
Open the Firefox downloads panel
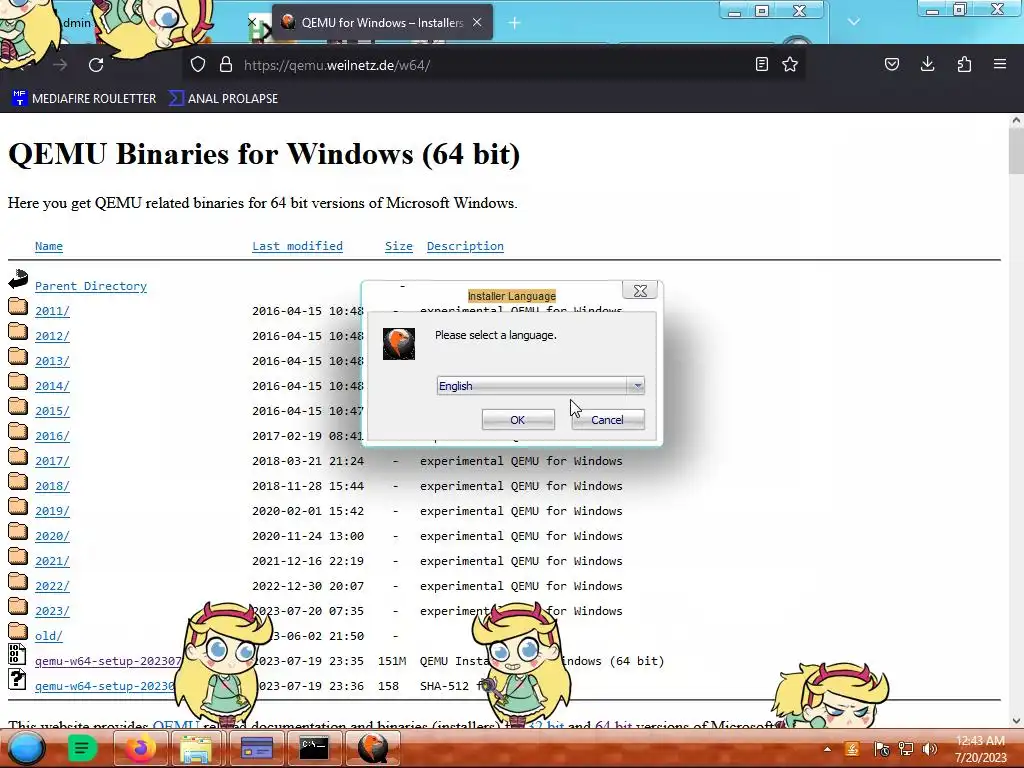pos(927,64)
